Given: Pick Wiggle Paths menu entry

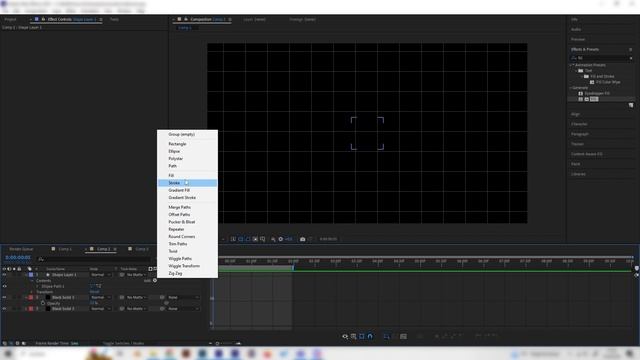Looking at the screenshot, I should (187, 259).
